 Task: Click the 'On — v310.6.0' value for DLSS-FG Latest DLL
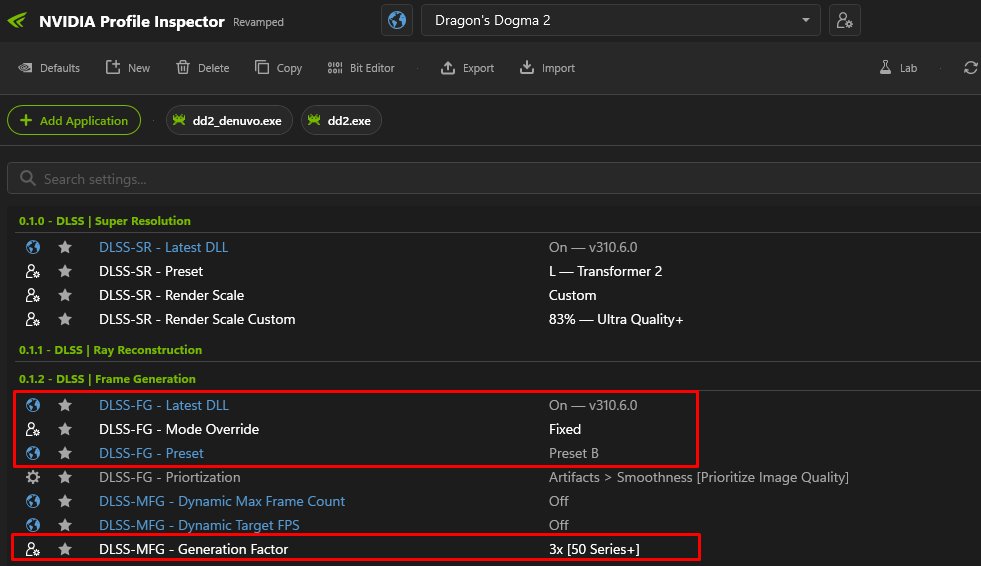click(593, 405)
